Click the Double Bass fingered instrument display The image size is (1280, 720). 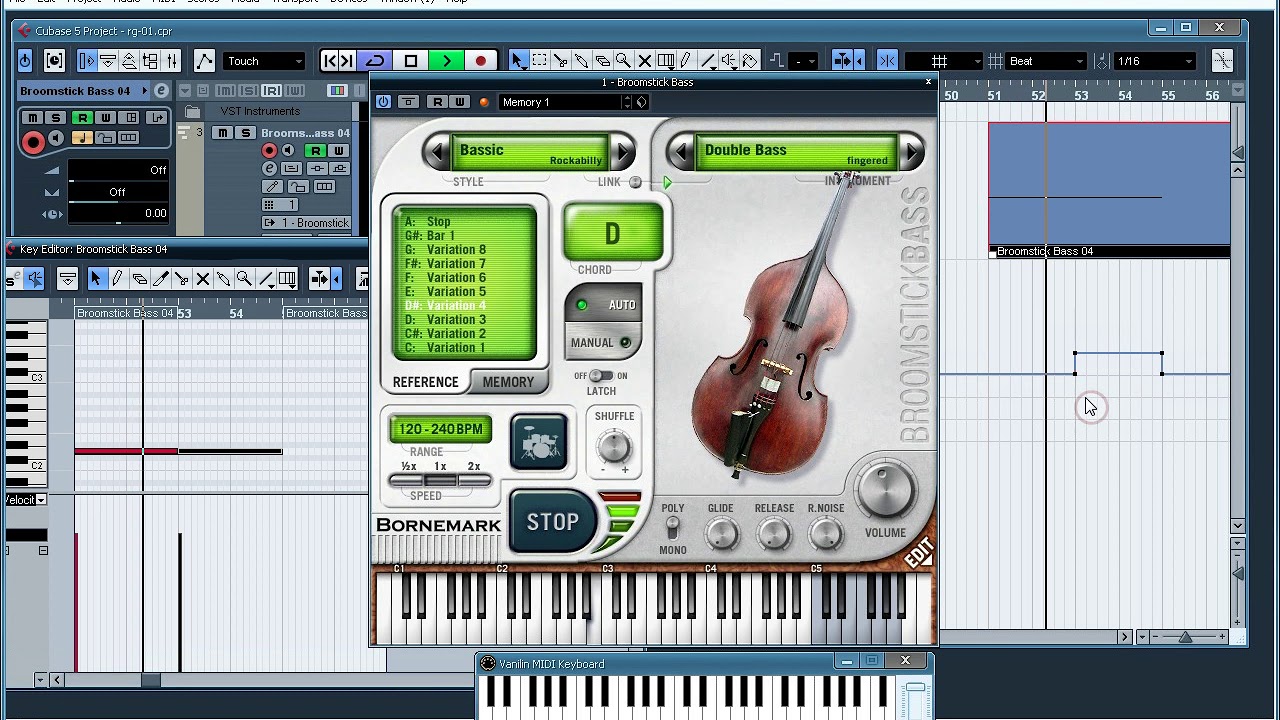(796, 152)
